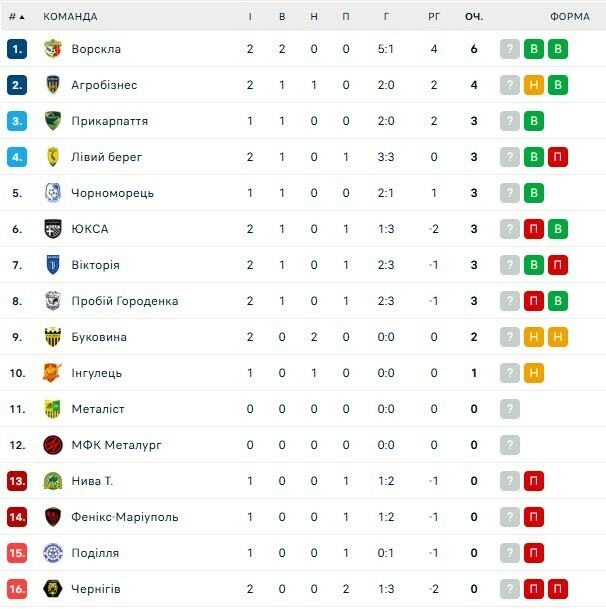Click the КОМАНДА column header
The height and width of the screenshot is (609, 606).
point(70,16)
